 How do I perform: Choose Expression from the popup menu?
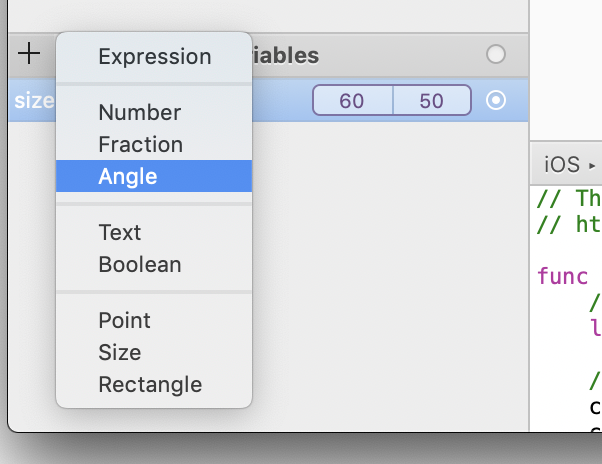[154, 57]
